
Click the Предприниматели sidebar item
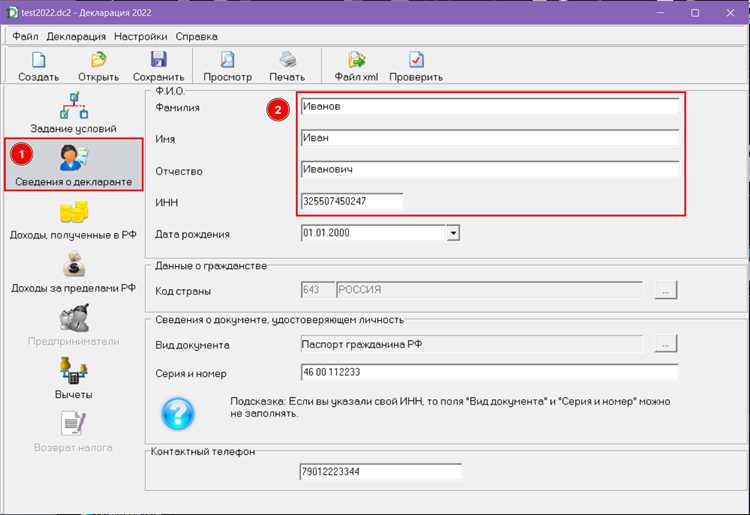(x=73, y=326)
